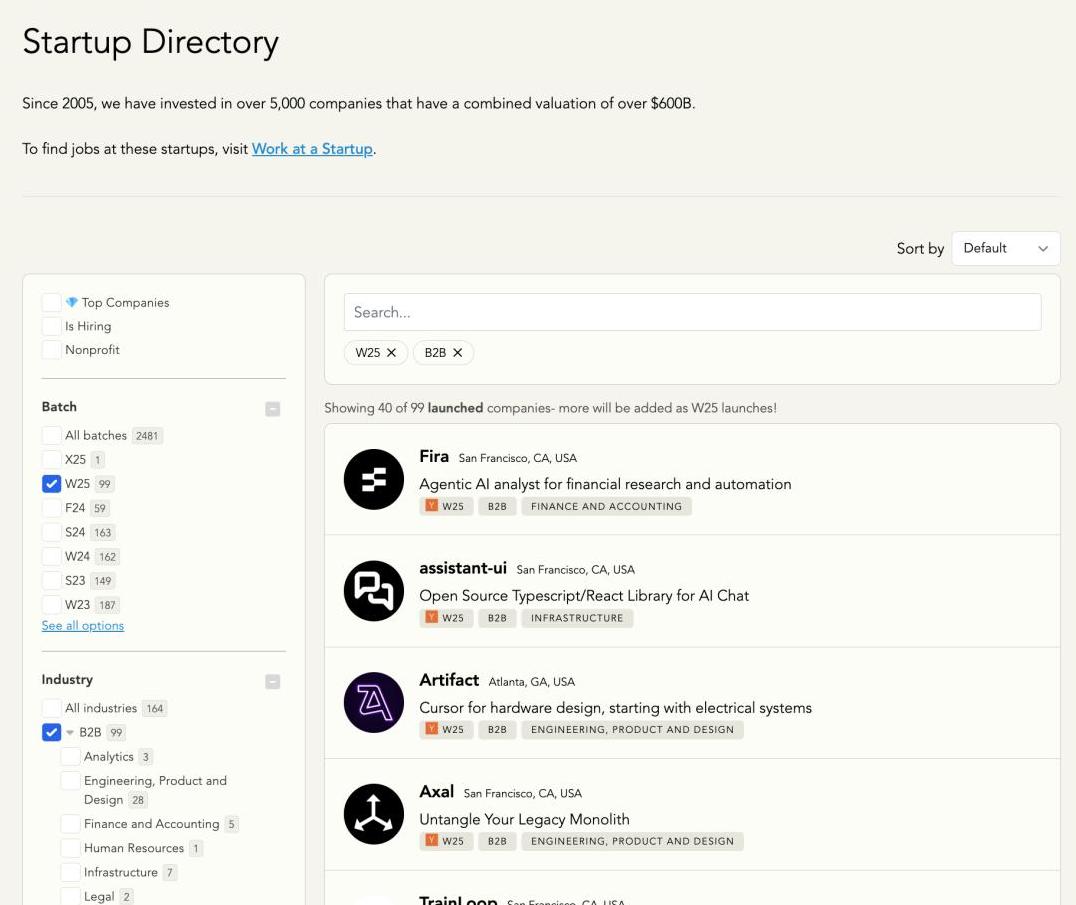
Task: Click See all options under Batch
Action: 83,626
